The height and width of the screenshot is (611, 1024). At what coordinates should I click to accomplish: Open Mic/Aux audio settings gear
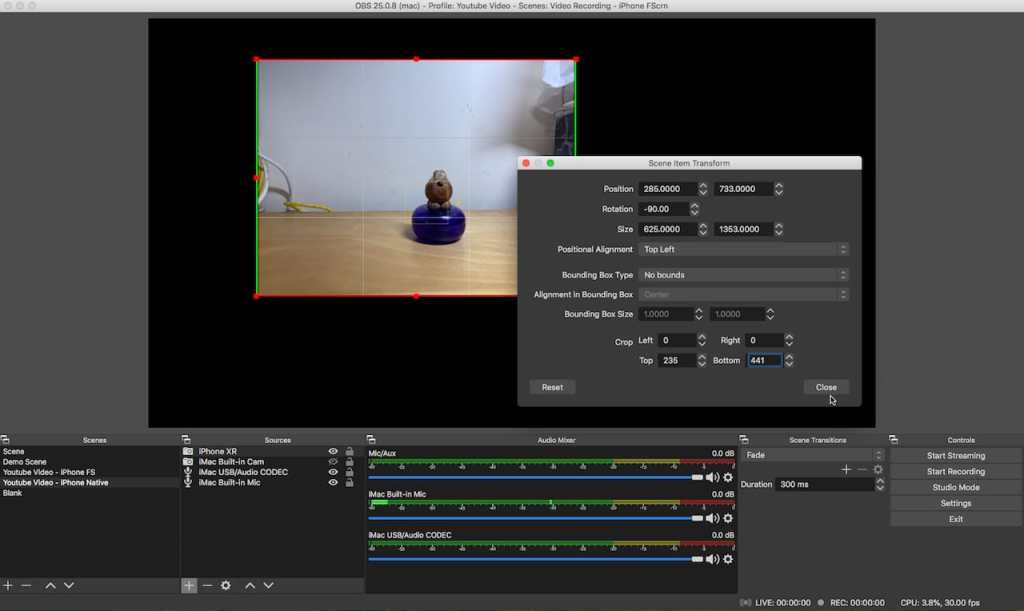(728, 477)
